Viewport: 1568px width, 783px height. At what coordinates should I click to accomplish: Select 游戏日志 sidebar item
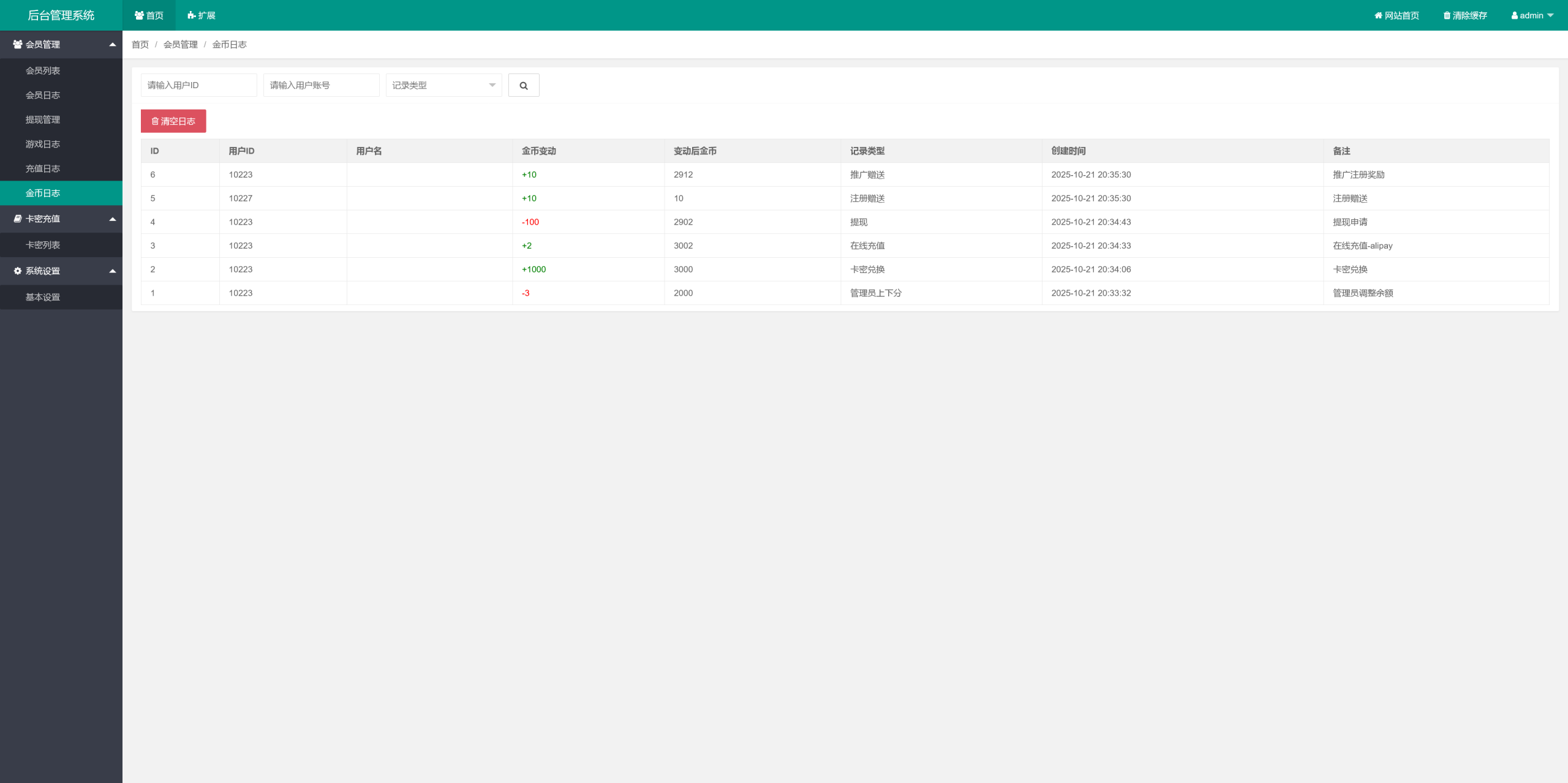[x=43, y=144]
